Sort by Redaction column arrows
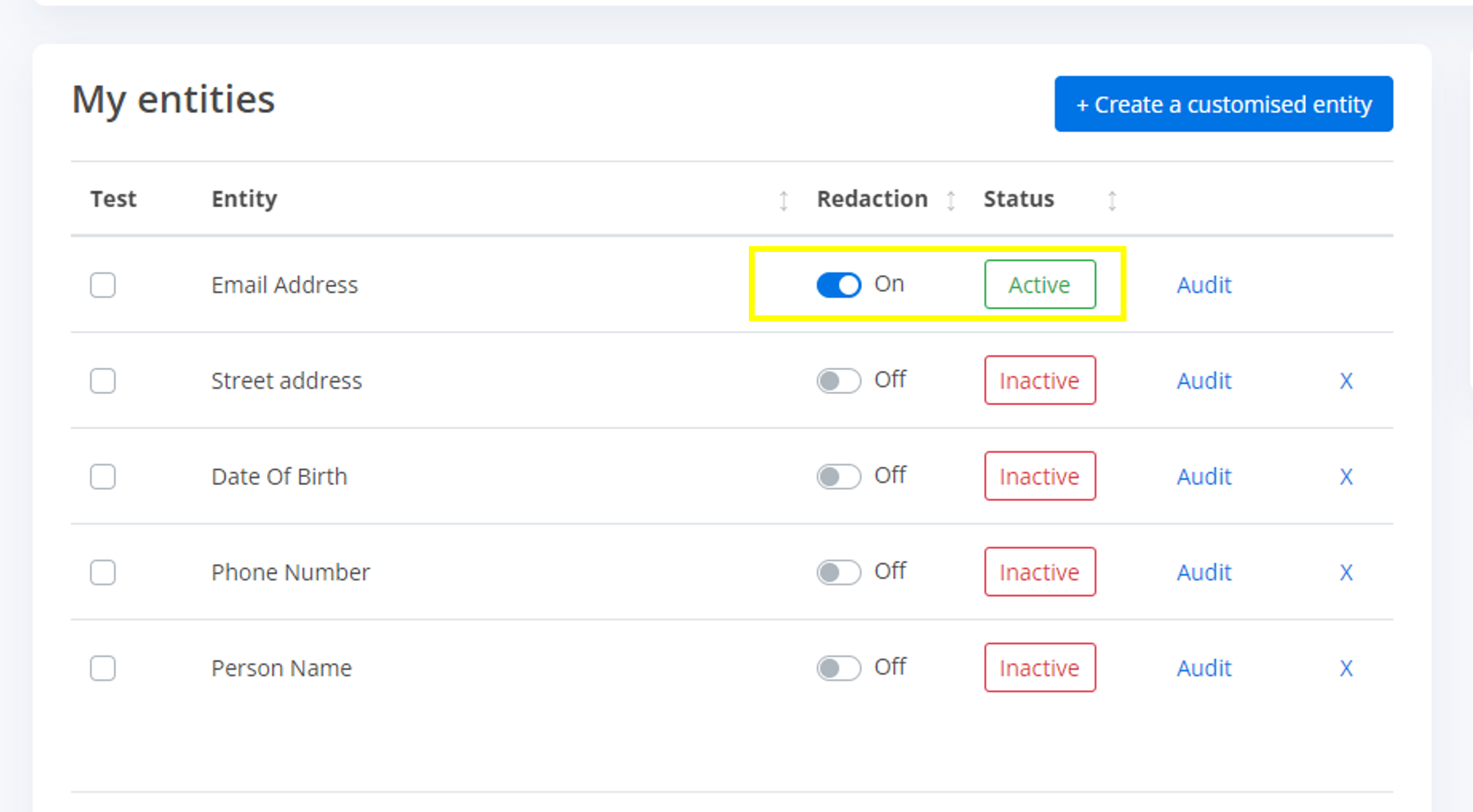The height and width of the screenshot is (812, 1473). pos(950,201)
